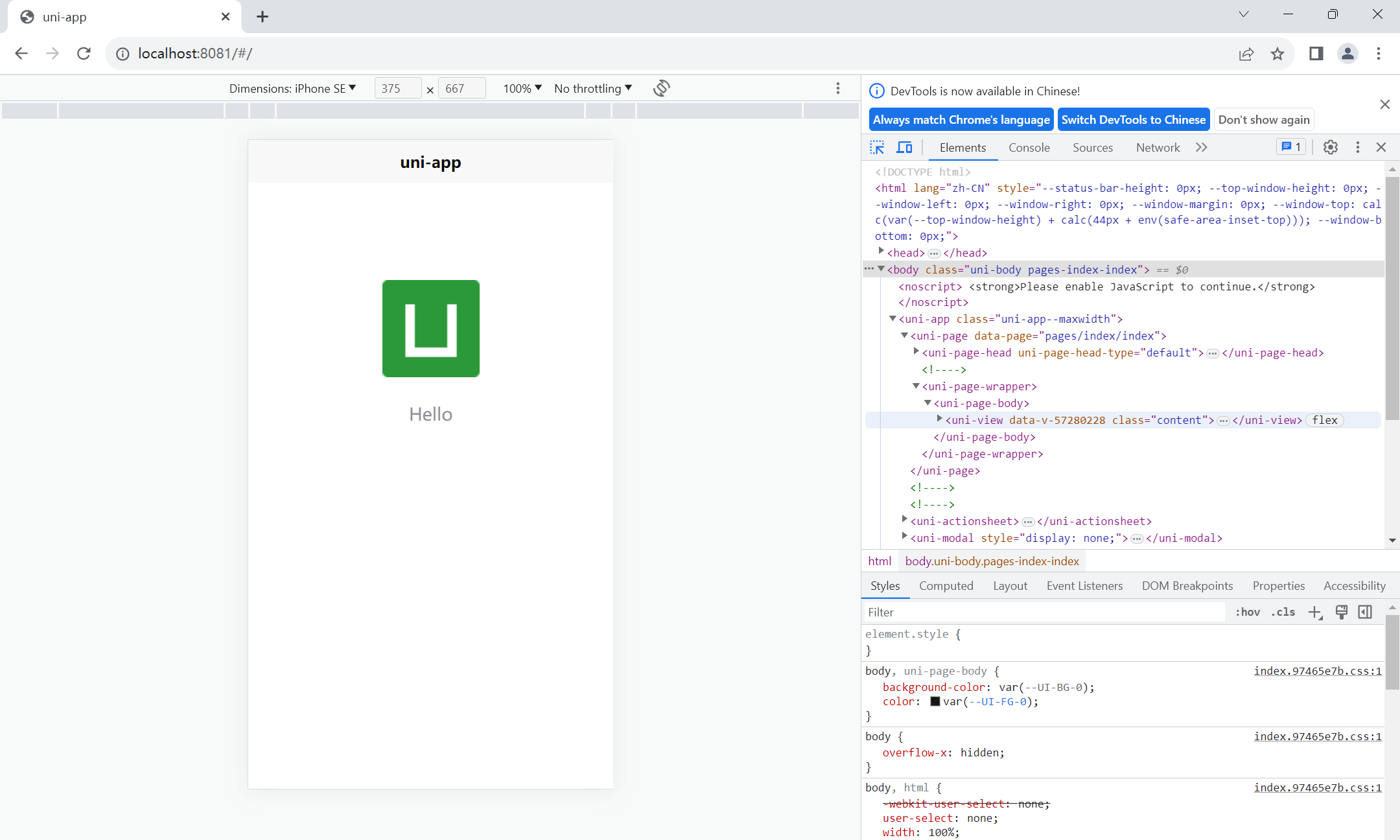
Task: Click the rotate device orientation icon
Action: (x=661, y=88)
